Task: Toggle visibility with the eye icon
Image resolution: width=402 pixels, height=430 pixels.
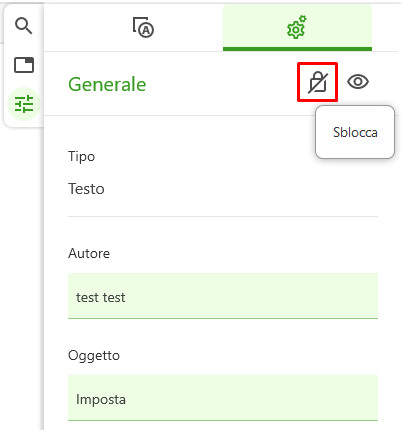Action: (x=358, y=82)
